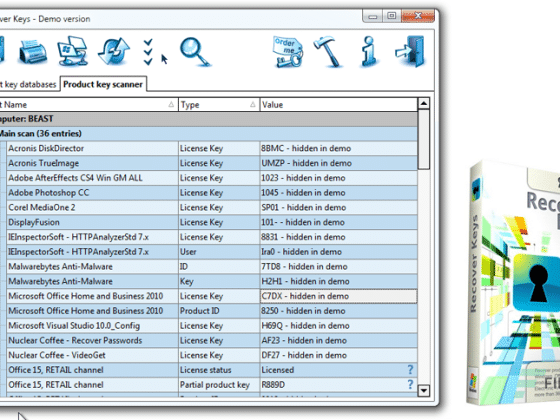Viewport: 560px width, 420px height.
Task: Select the Corel MediaOne 2 row
Action: click(212, 208)
